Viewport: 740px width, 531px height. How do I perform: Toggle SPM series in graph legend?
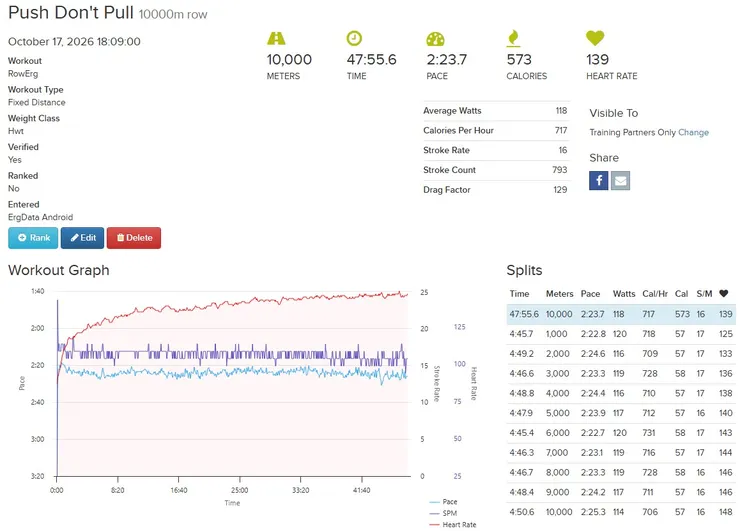(444, 513)
